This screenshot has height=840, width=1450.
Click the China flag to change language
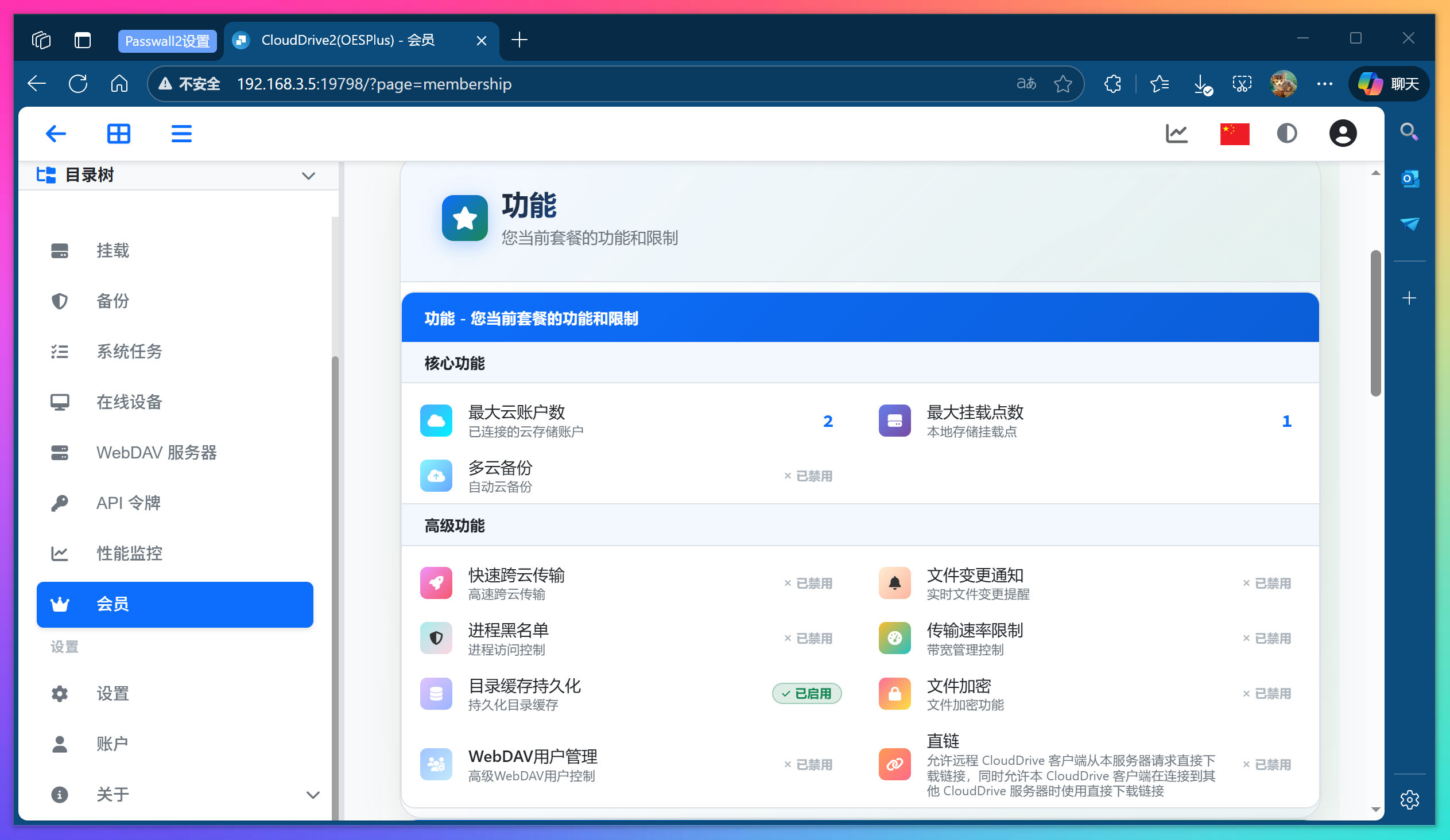(1235, 133)
